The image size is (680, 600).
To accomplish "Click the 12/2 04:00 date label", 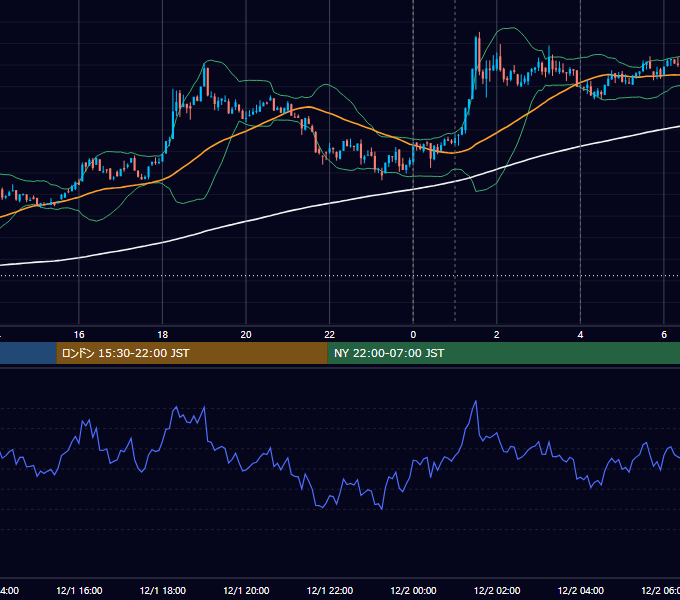I will click(x=581, y=590).
